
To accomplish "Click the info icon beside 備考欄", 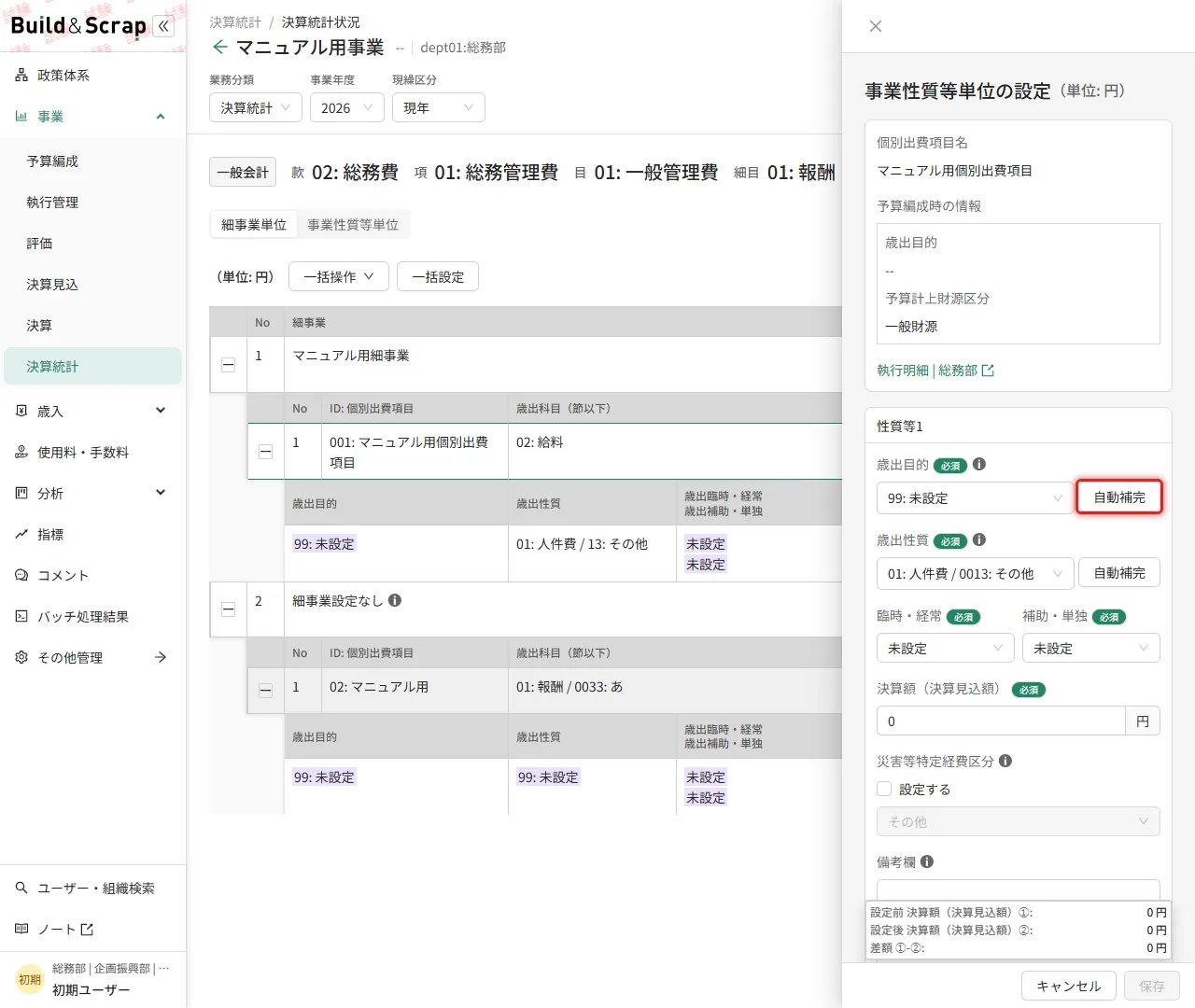I will point(927,861).
